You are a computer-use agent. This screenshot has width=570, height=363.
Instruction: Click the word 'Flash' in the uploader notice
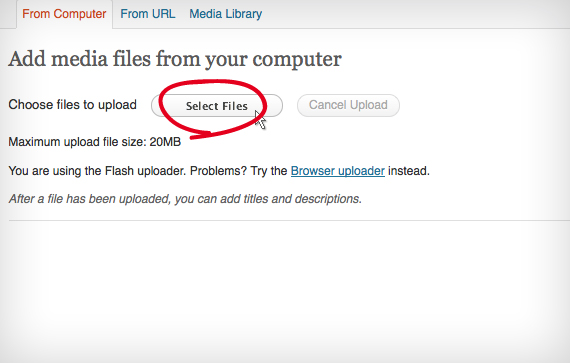click(x=119, y=171)
